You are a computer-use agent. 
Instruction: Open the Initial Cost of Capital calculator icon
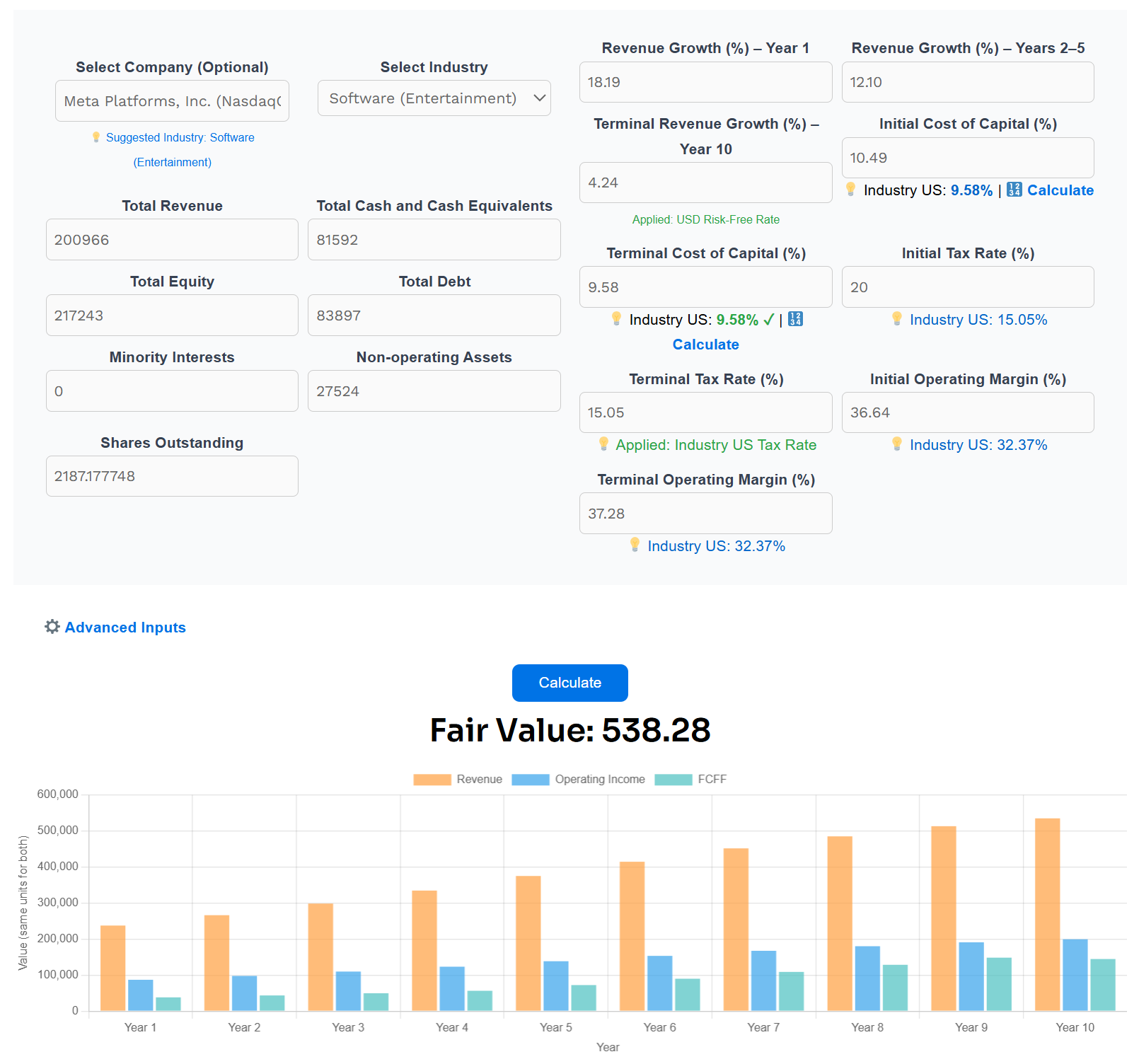pos(1014,190)
